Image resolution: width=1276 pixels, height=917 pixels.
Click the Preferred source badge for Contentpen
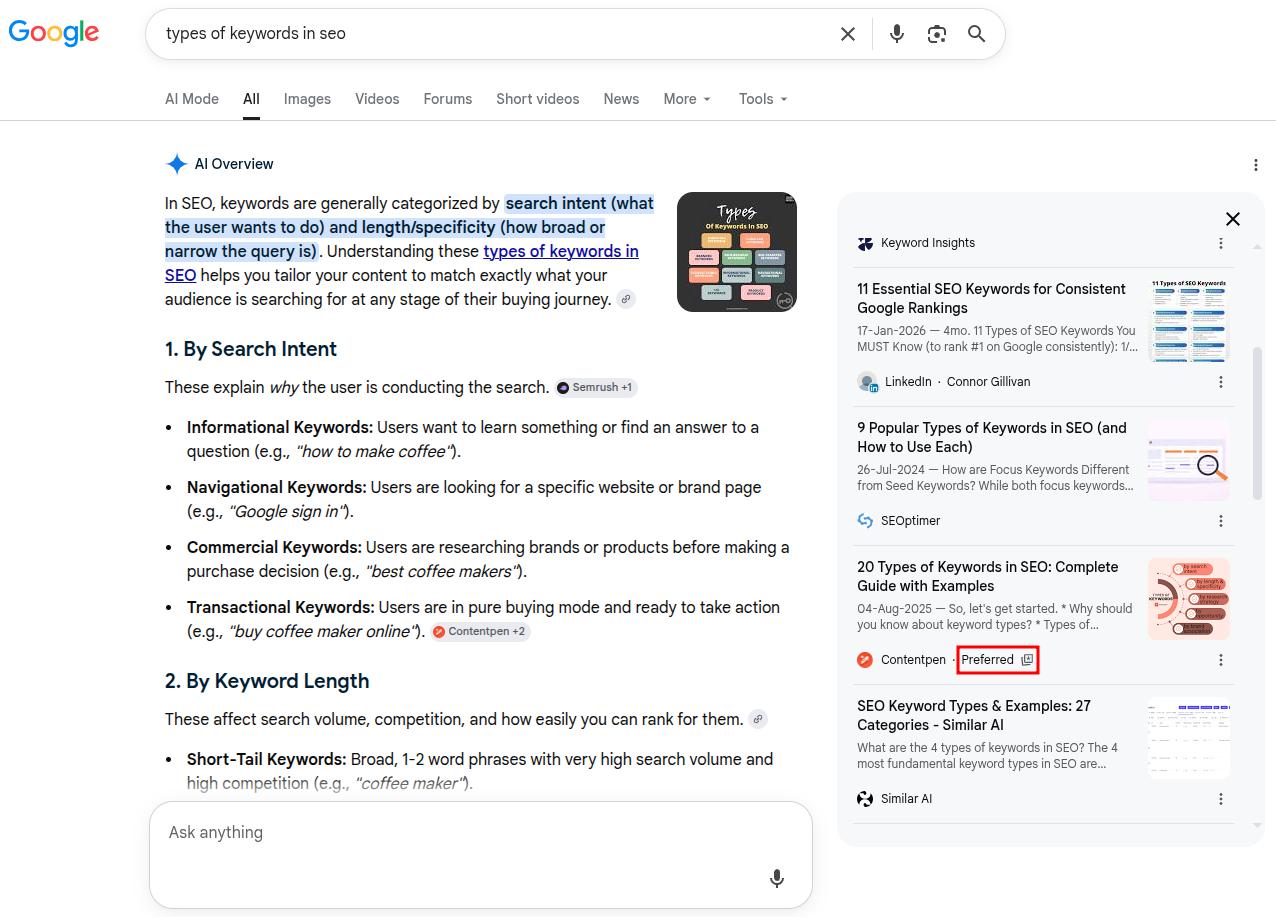[997, 660]
